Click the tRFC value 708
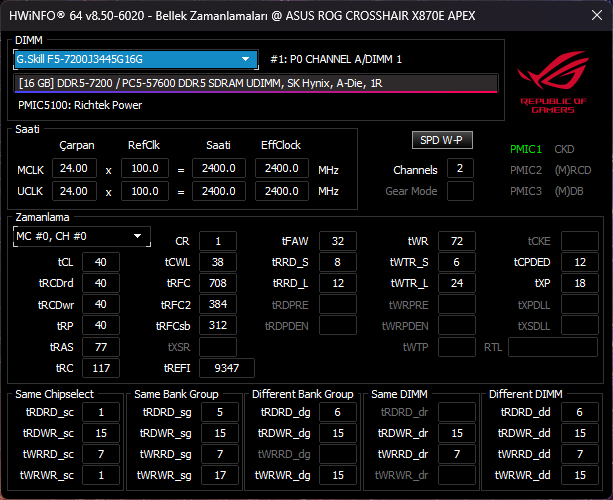Viewport: 613px width, 500px height. tap(218, 283)
